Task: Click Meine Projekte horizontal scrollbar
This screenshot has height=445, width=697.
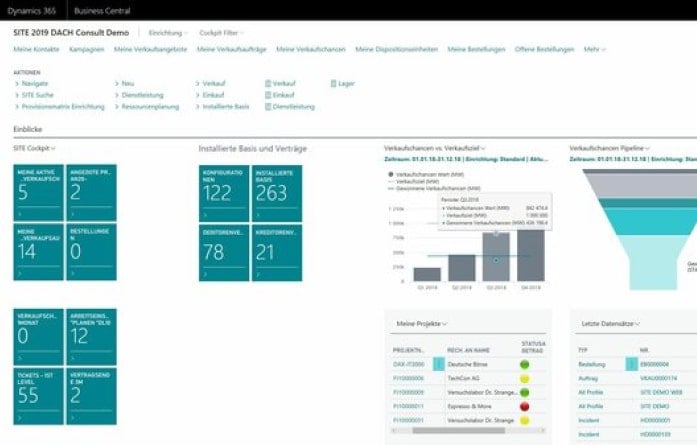Action: 459,430
